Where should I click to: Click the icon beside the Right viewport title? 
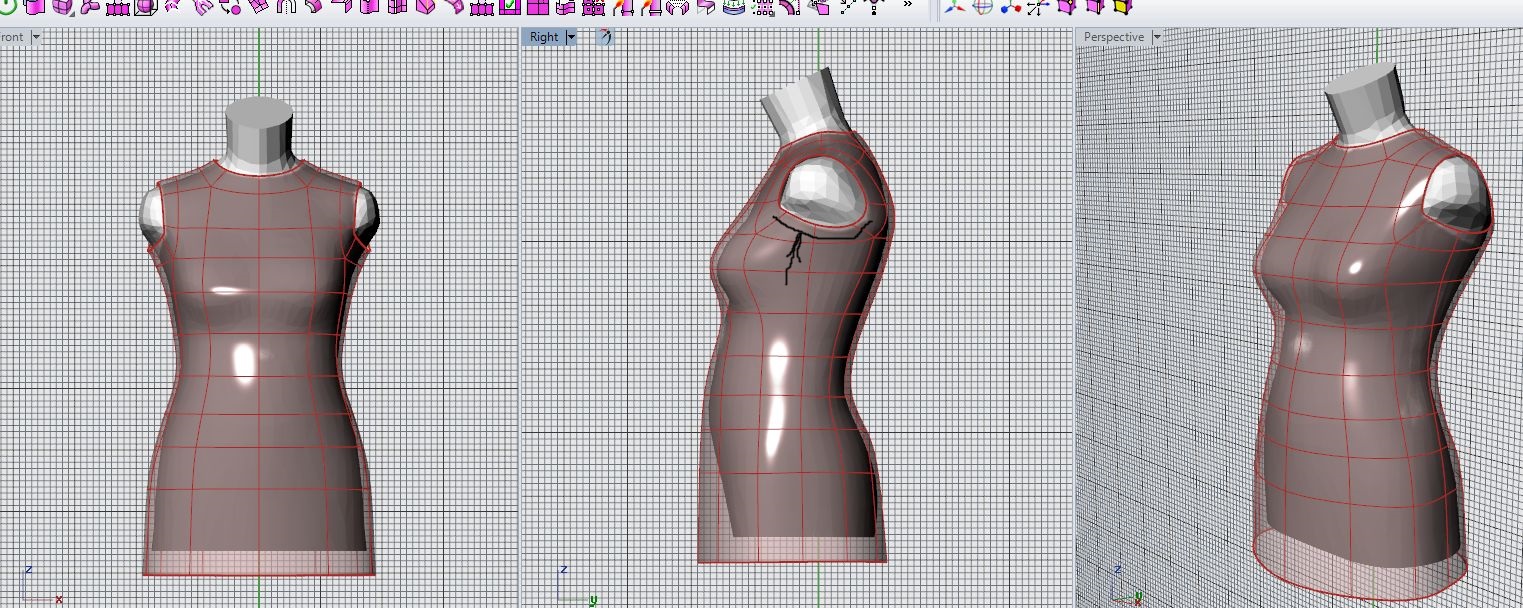(604, 37)
